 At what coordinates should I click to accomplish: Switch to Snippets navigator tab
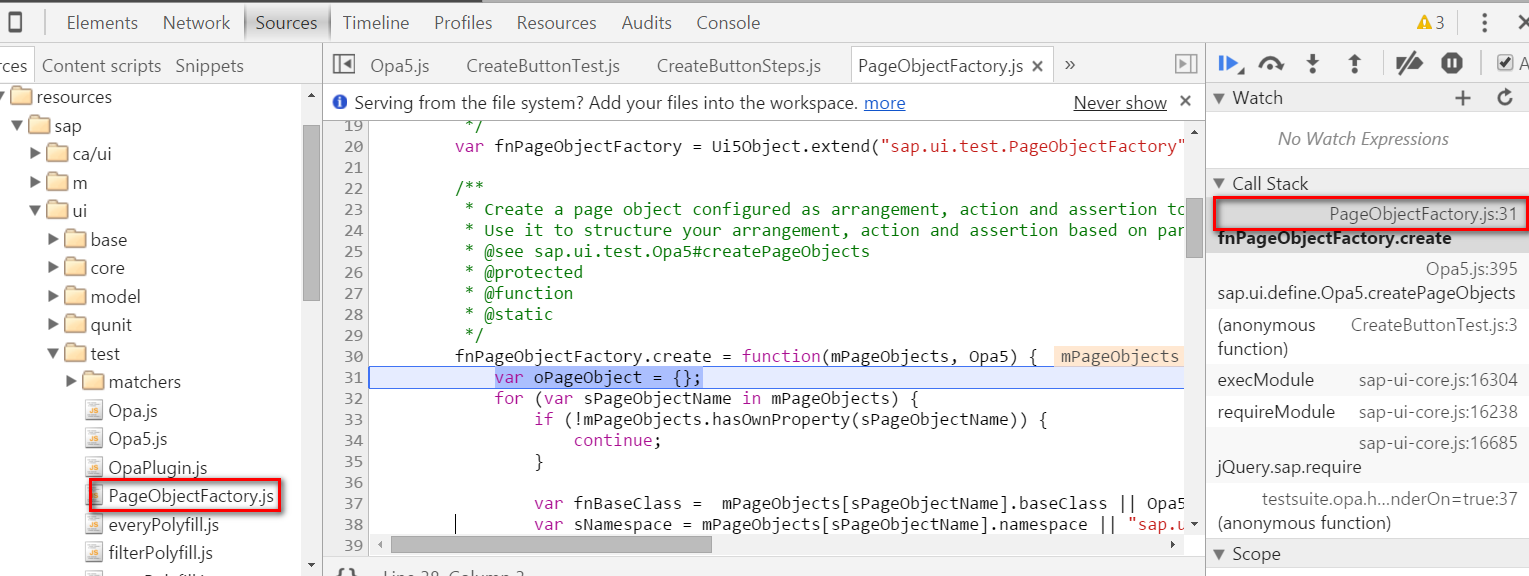209,66
